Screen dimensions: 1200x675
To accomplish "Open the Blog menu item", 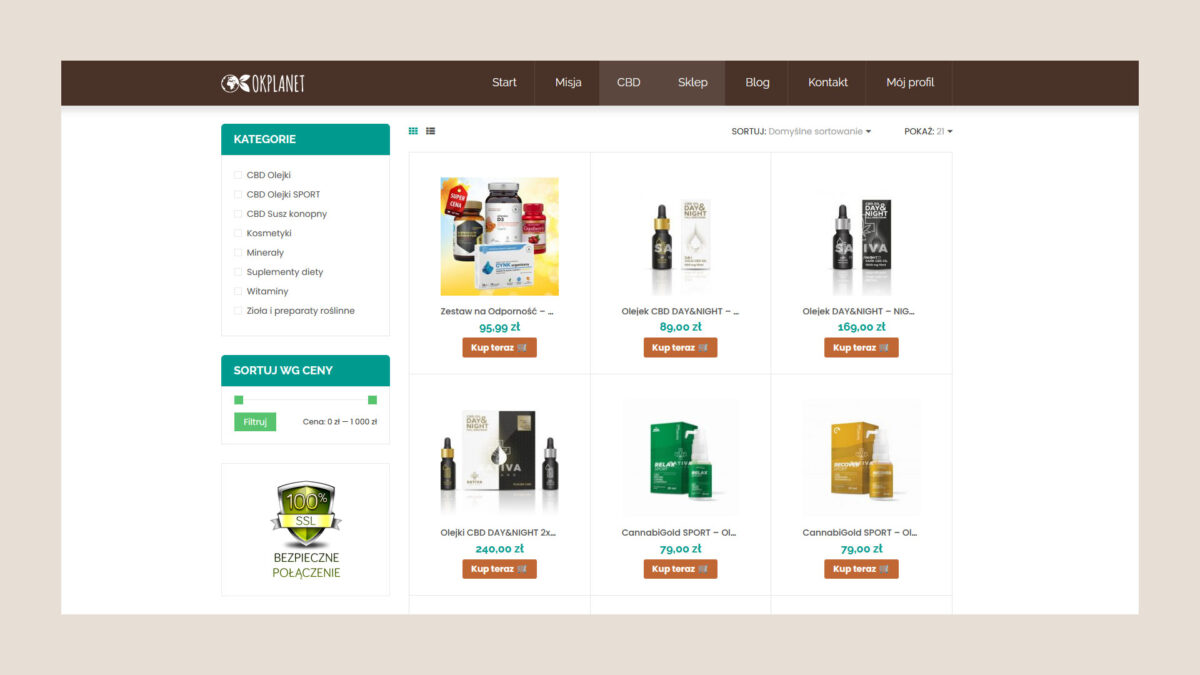I will point(757,83).
